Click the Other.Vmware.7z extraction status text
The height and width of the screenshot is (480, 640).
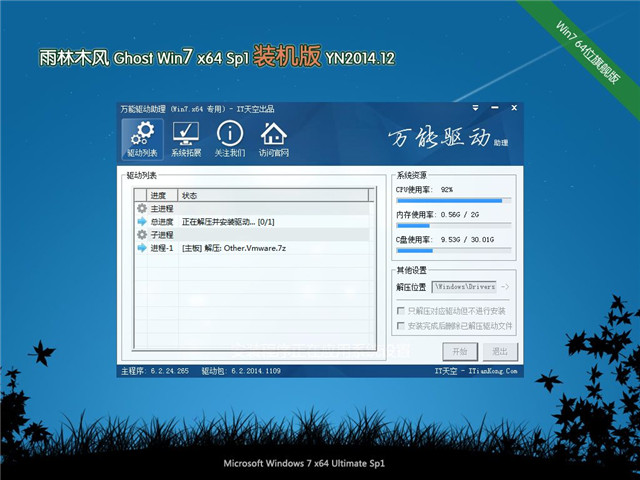(234, 248)
